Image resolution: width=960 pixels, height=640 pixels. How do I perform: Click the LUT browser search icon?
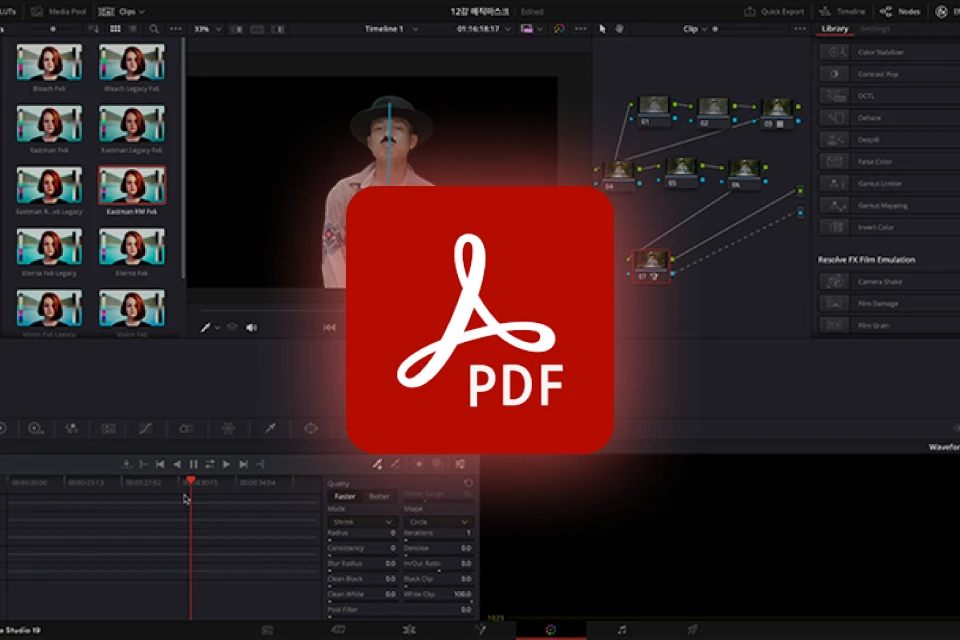(x=154, y=29)
